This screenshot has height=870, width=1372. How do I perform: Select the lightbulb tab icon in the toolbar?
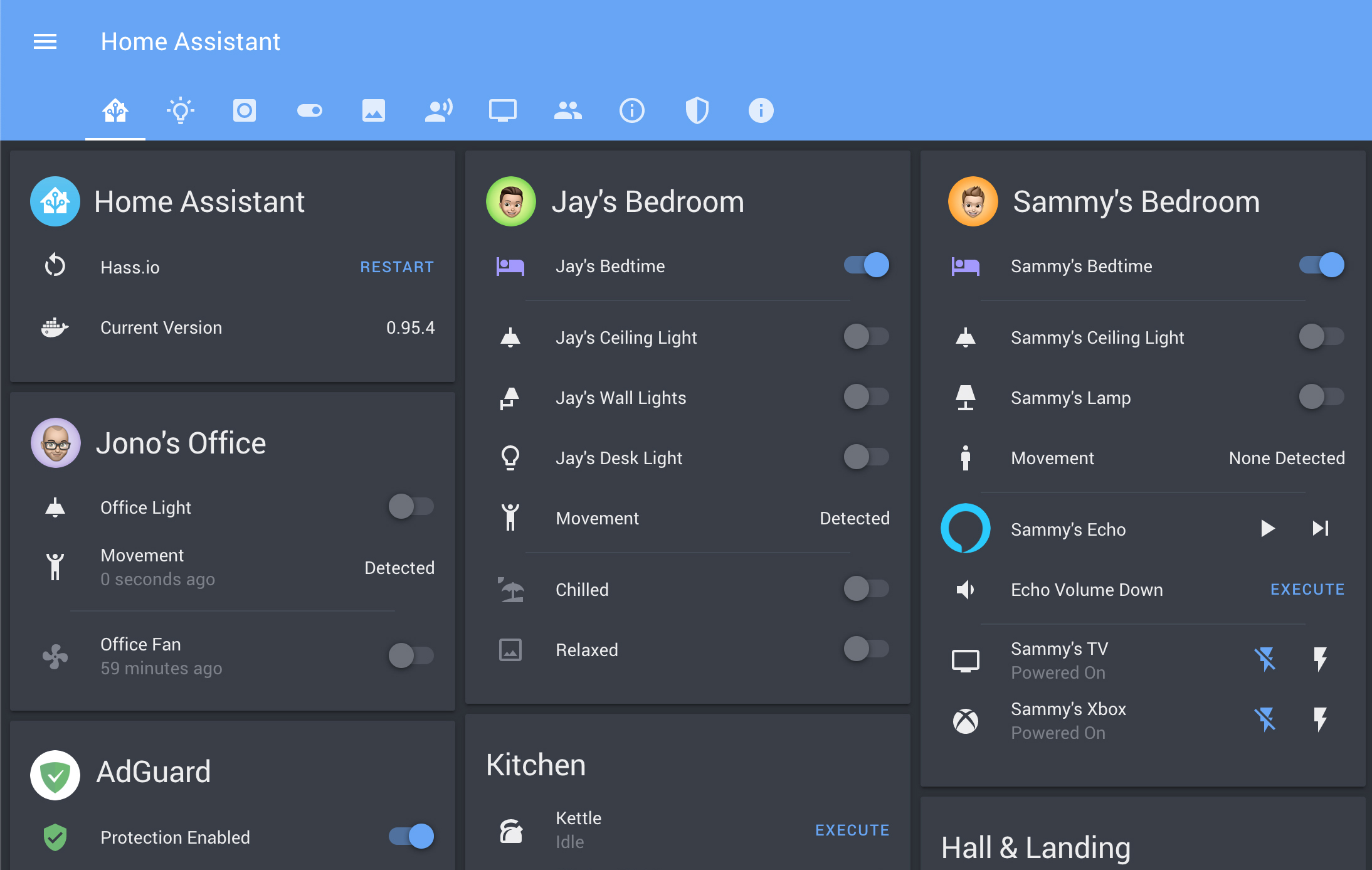[180, 110]
